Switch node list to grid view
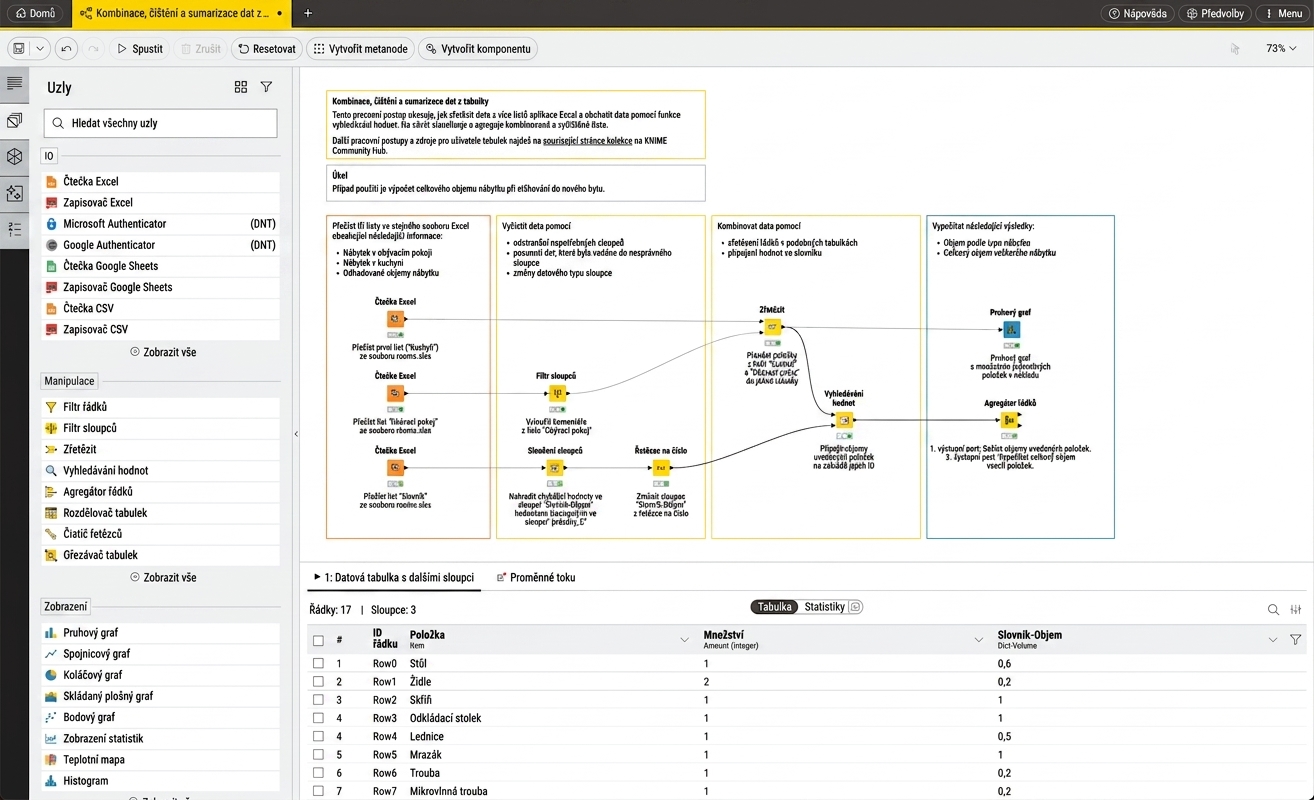 tap(241, 87)
